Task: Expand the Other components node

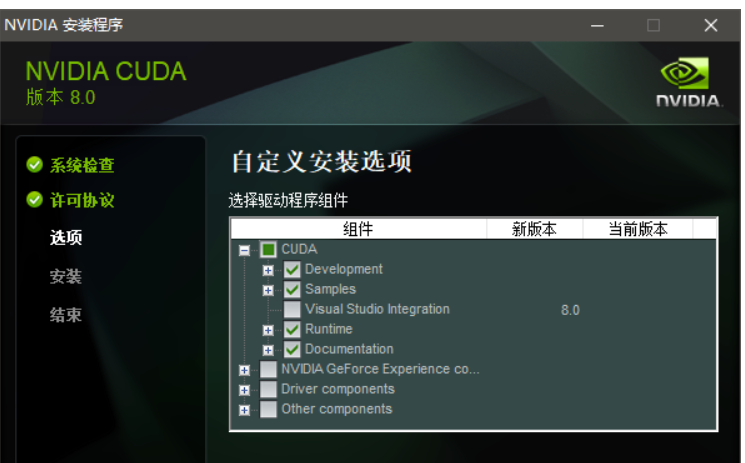Action: [x=244, y=410]
